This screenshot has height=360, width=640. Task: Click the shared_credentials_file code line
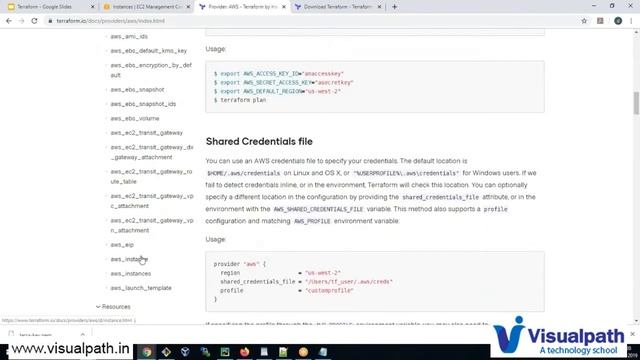pyautogui.click(x=306, y=282)
